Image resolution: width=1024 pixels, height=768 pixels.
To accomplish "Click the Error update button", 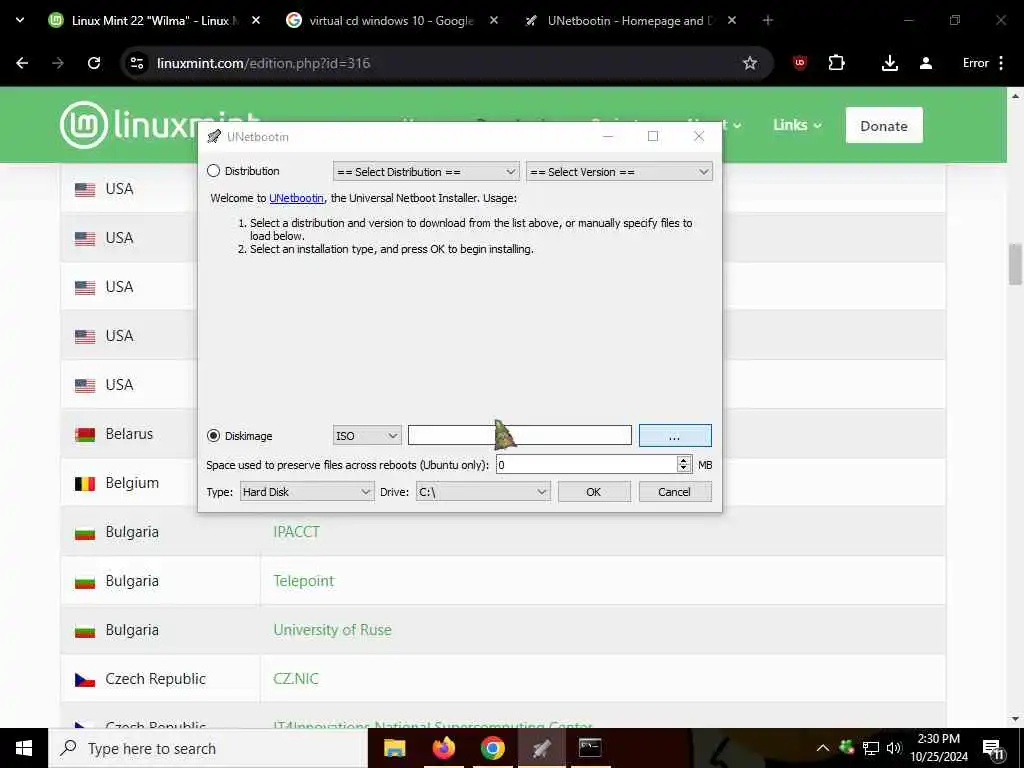I will pyautogui.click(x=976, y=63).
